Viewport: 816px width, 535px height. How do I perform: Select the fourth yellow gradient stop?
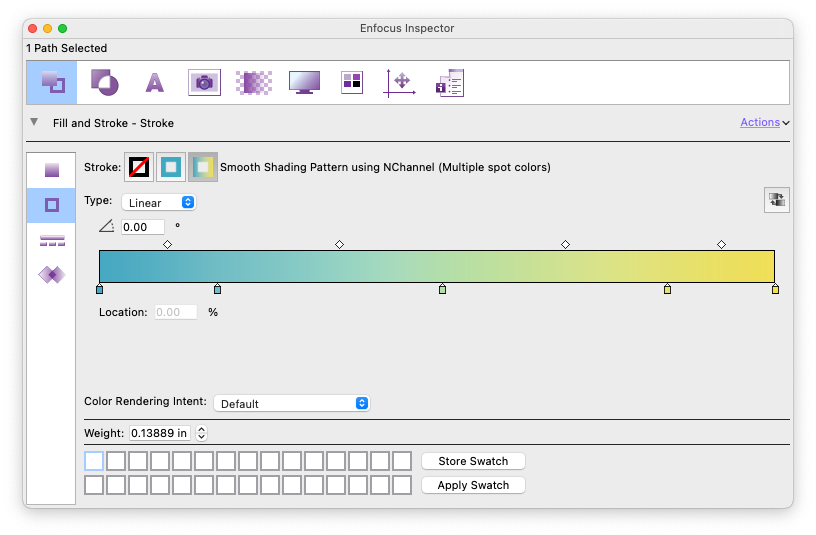pyautogui.click(x=667, y=289)
